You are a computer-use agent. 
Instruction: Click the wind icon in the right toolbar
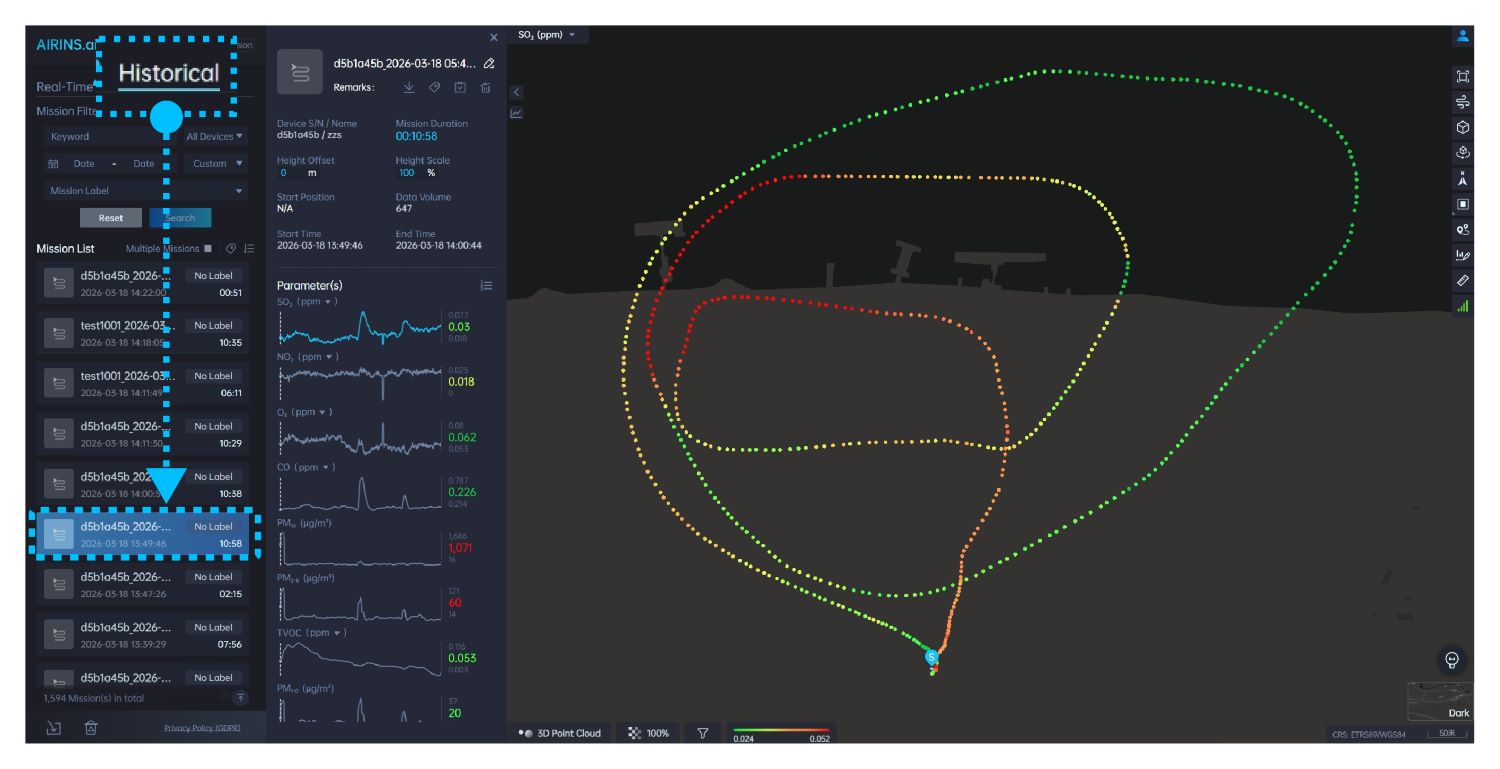point(1463,102)
